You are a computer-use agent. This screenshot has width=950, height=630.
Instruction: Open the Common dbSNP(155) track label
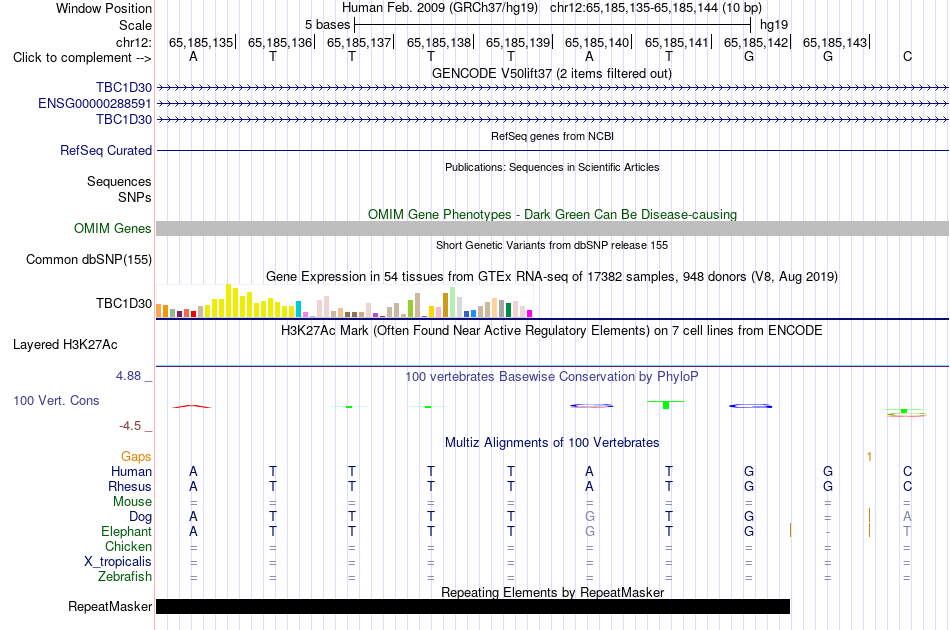88,259
